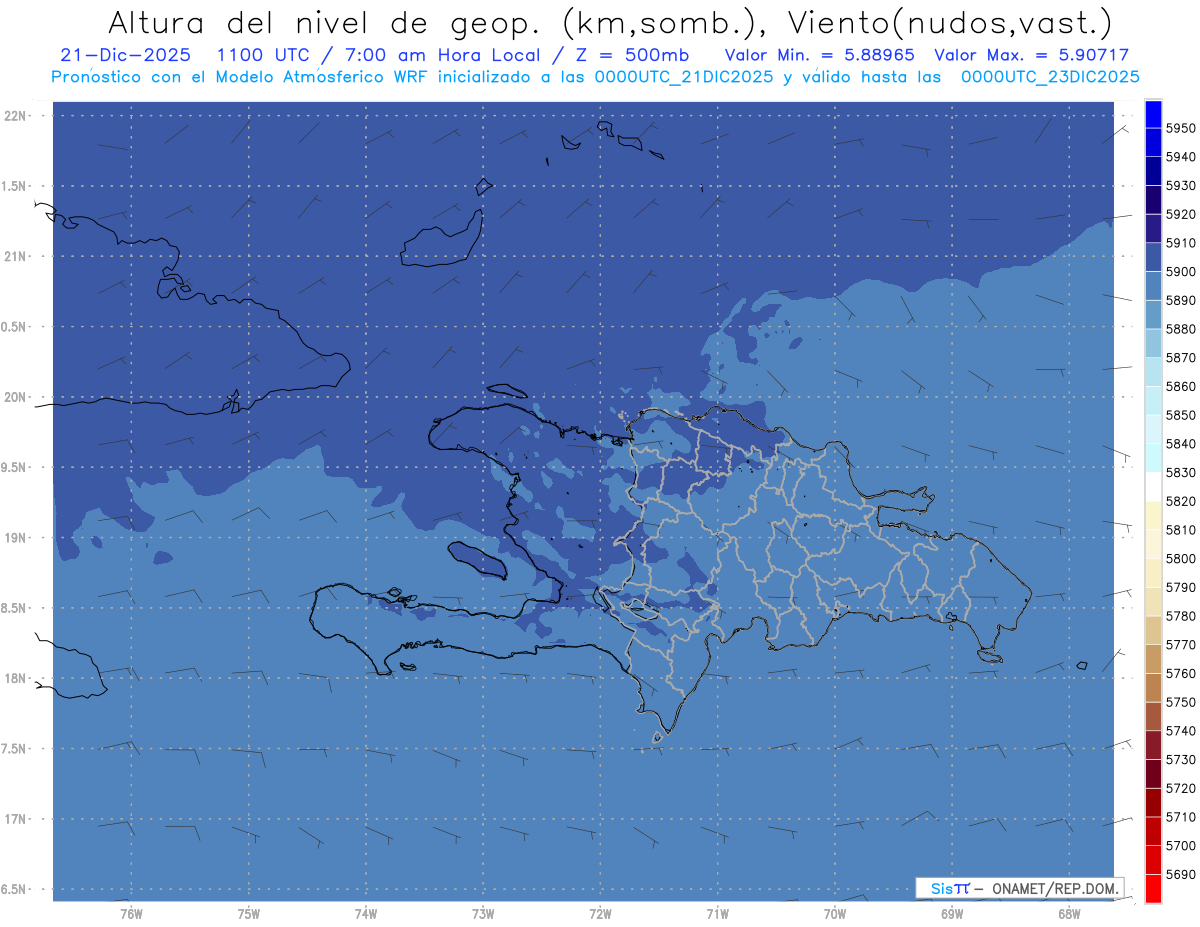Click the '5740' legend value

[1180, 731]
